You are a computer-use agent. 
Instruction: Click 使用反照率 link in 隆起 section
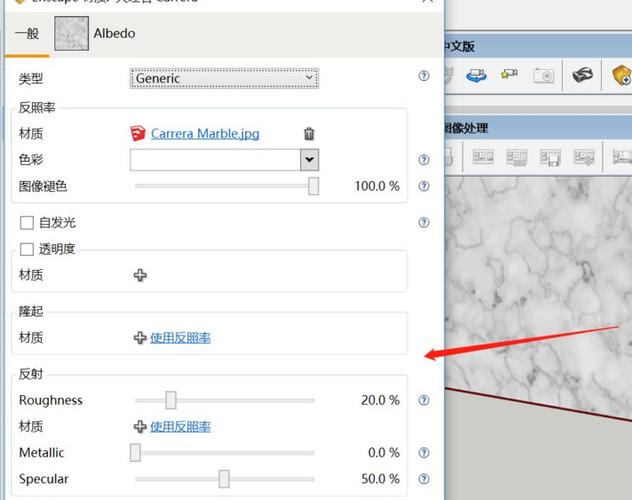[x=181, y=338]
